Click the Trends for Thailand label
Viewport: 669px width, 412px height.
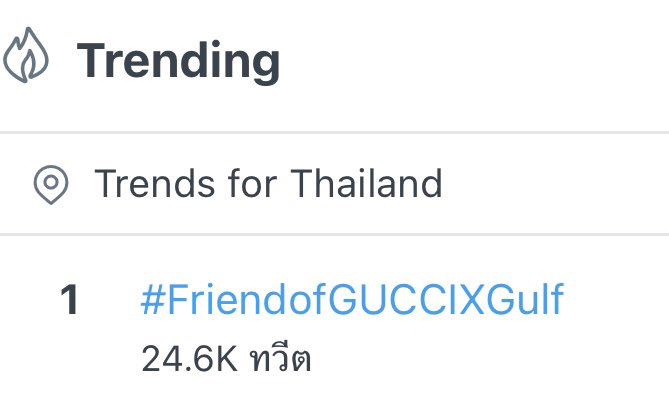tap(268, 184)
